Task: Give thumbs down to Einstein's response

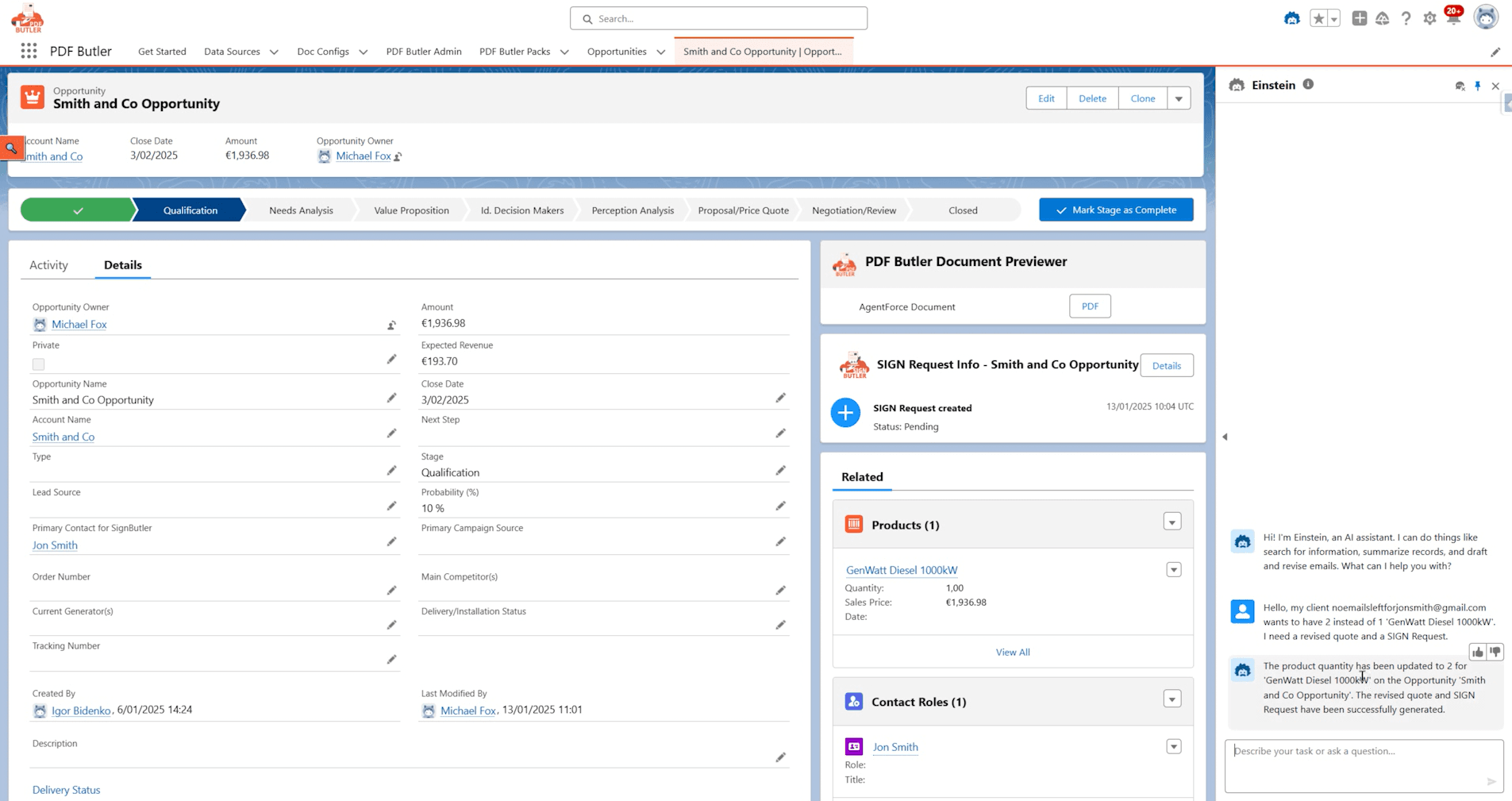Action: [1495, 652]
